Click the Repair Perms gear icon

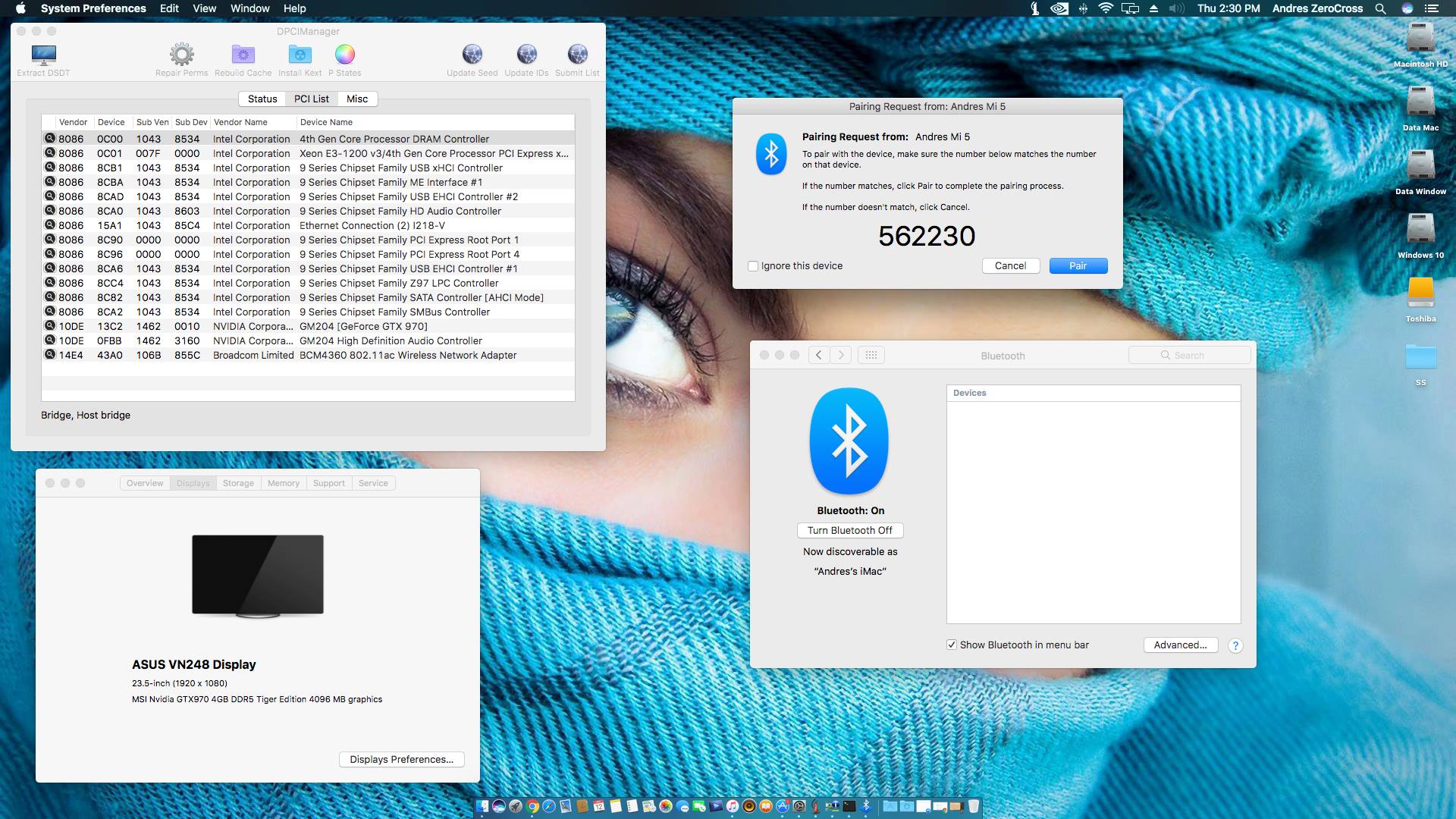point(181,55)
